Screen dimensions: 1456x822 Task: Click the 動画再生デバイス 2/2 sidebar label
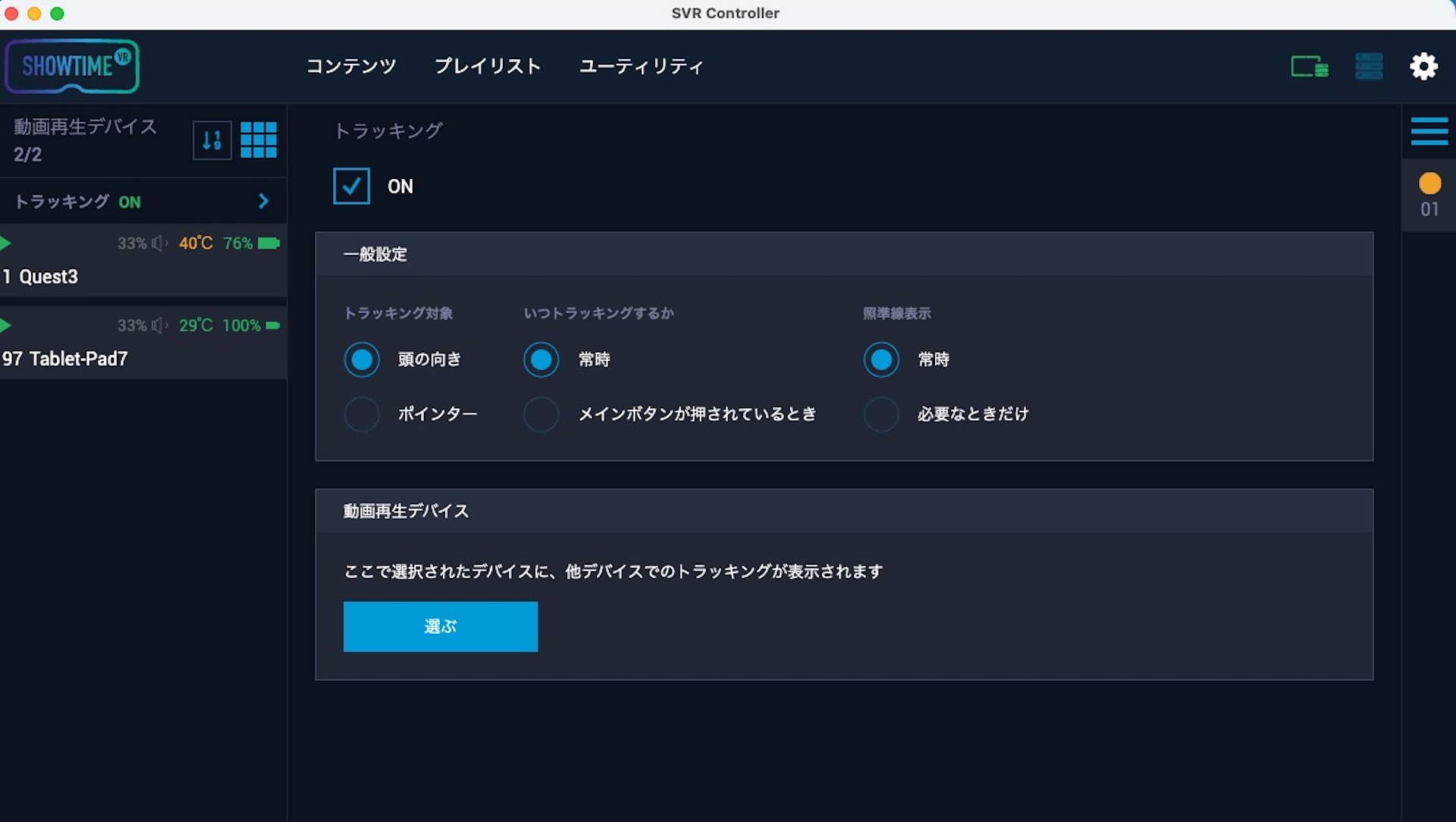click(x=85, y=140)
